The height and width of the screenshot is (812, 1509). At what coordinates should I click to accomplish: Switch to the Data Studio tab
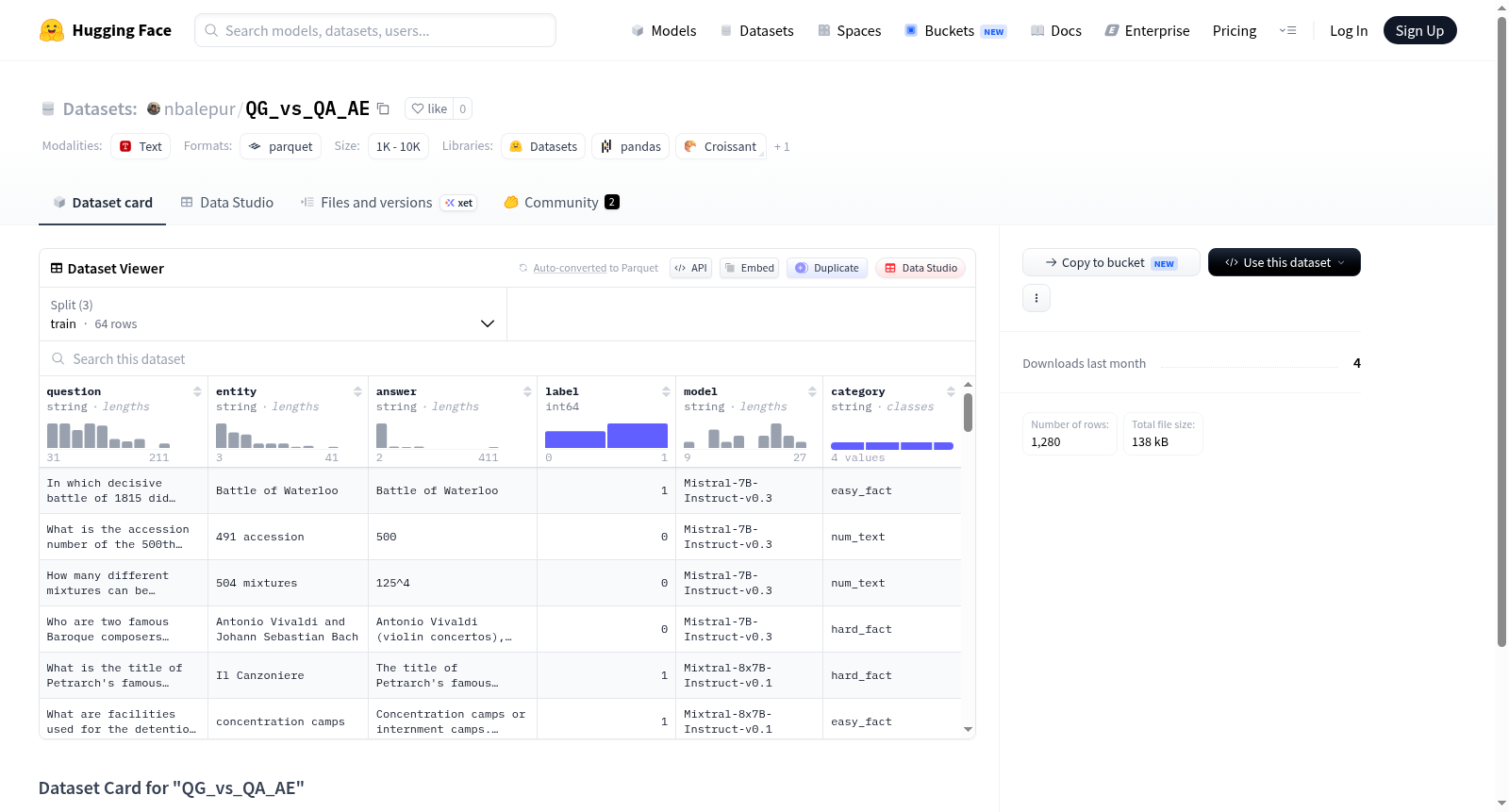227,202
